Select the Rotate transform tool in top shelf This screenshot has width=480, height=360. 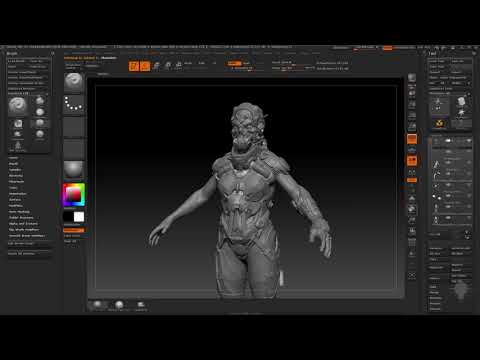click(x=179, y=66)
